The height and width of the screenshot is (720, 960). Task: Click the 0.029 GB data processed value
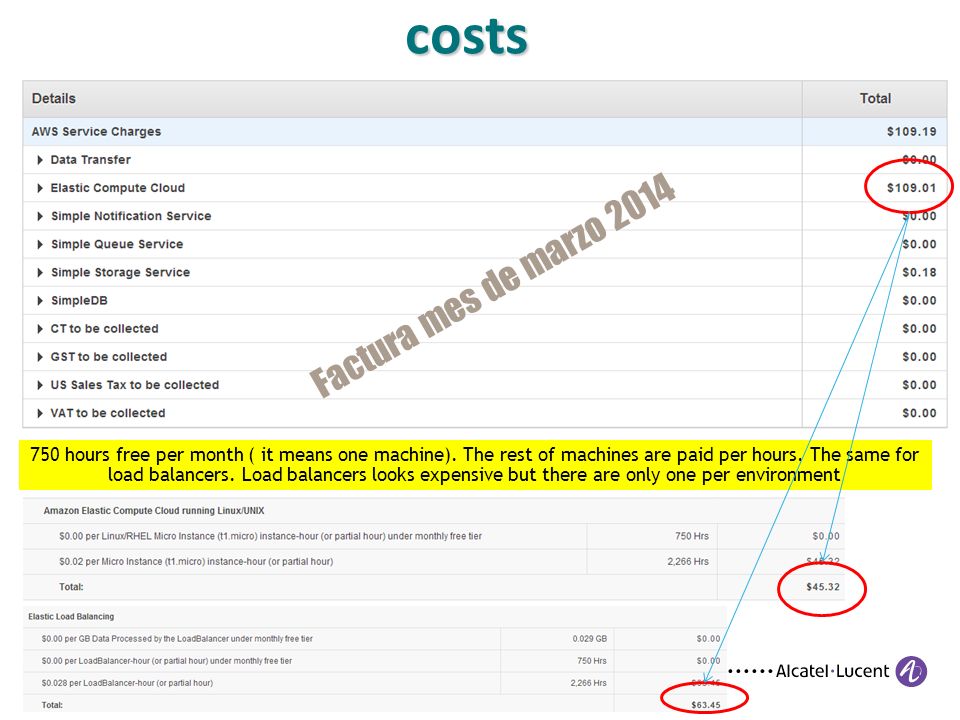tap(590, 639)
